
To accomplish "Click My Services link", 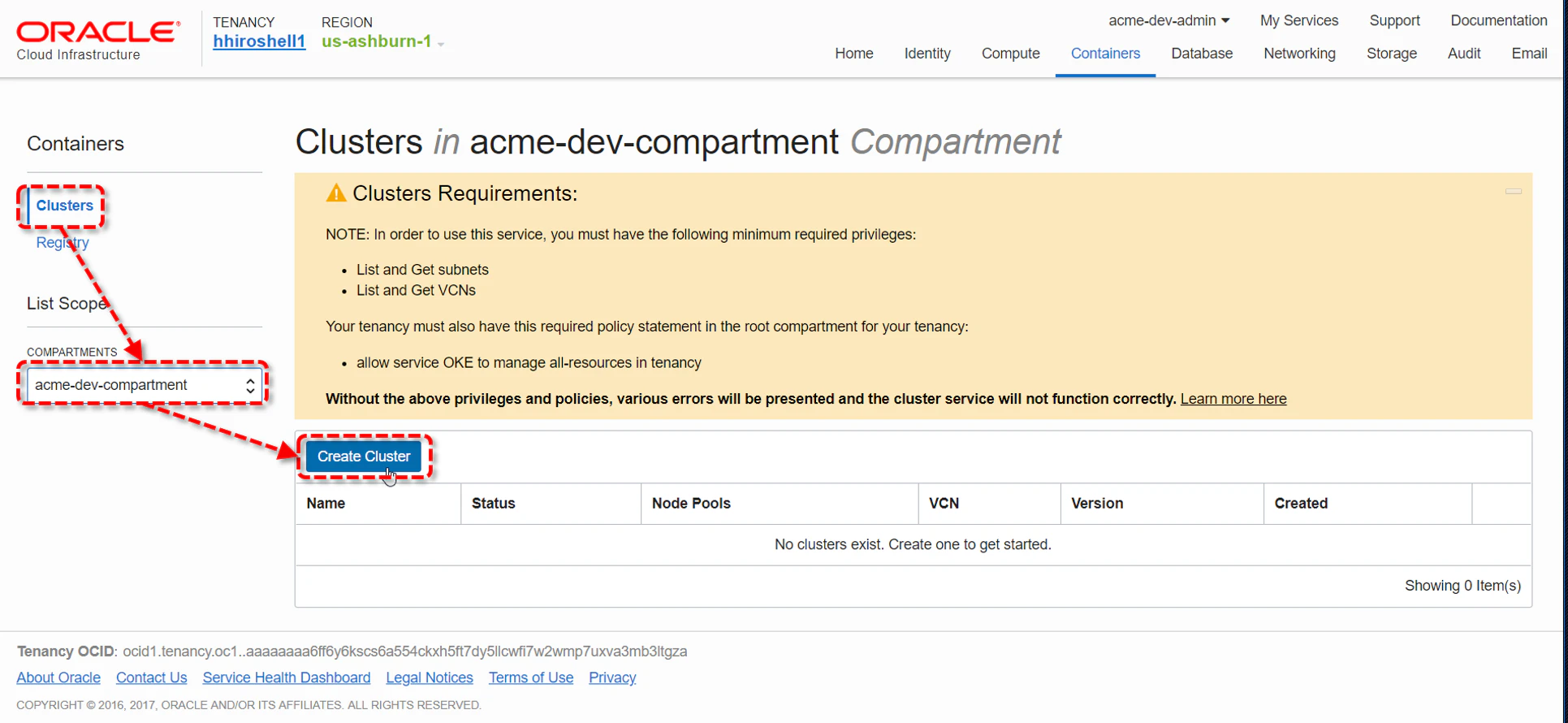I will [1298, 20].
